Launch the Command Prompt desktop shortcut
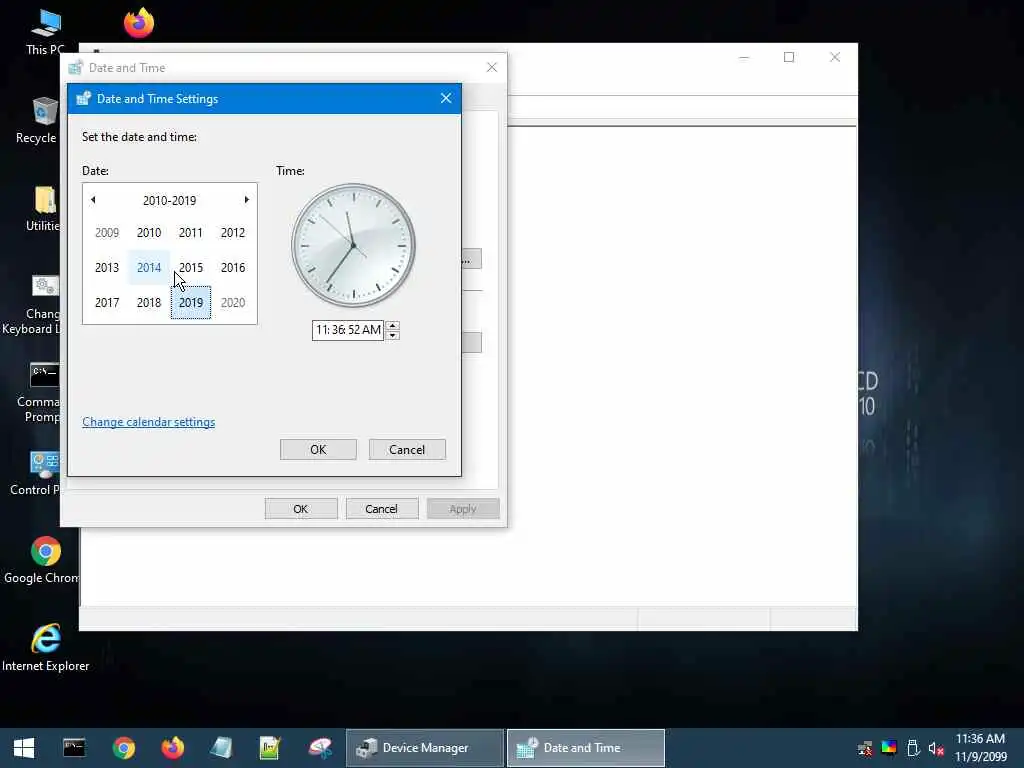The height and width of the screenshot is (768, 1024). click(40, 393)
